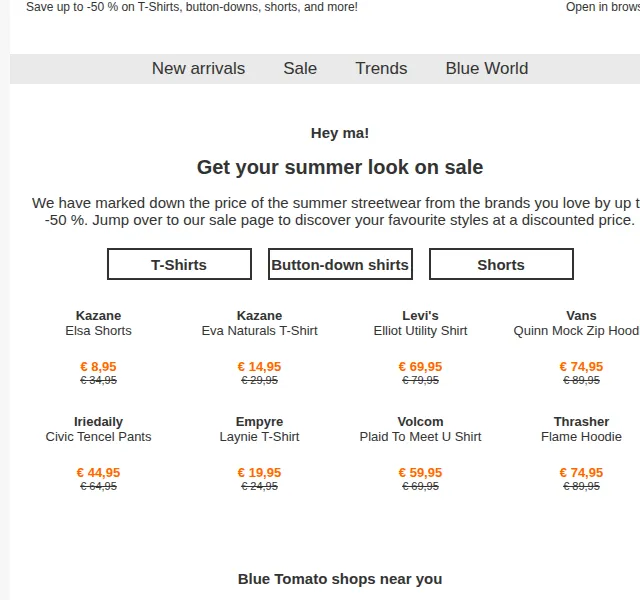The image size is (640, 600).
Task: Select the struck-through € 34,95 price
Action: pos(98,380)
